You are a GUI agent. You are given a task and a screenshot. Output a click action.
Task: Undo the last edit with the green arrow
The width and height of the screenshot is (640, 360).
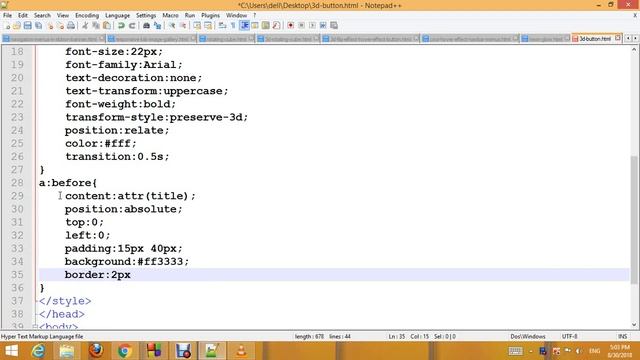pyautogui.click(x=121, y=25)
